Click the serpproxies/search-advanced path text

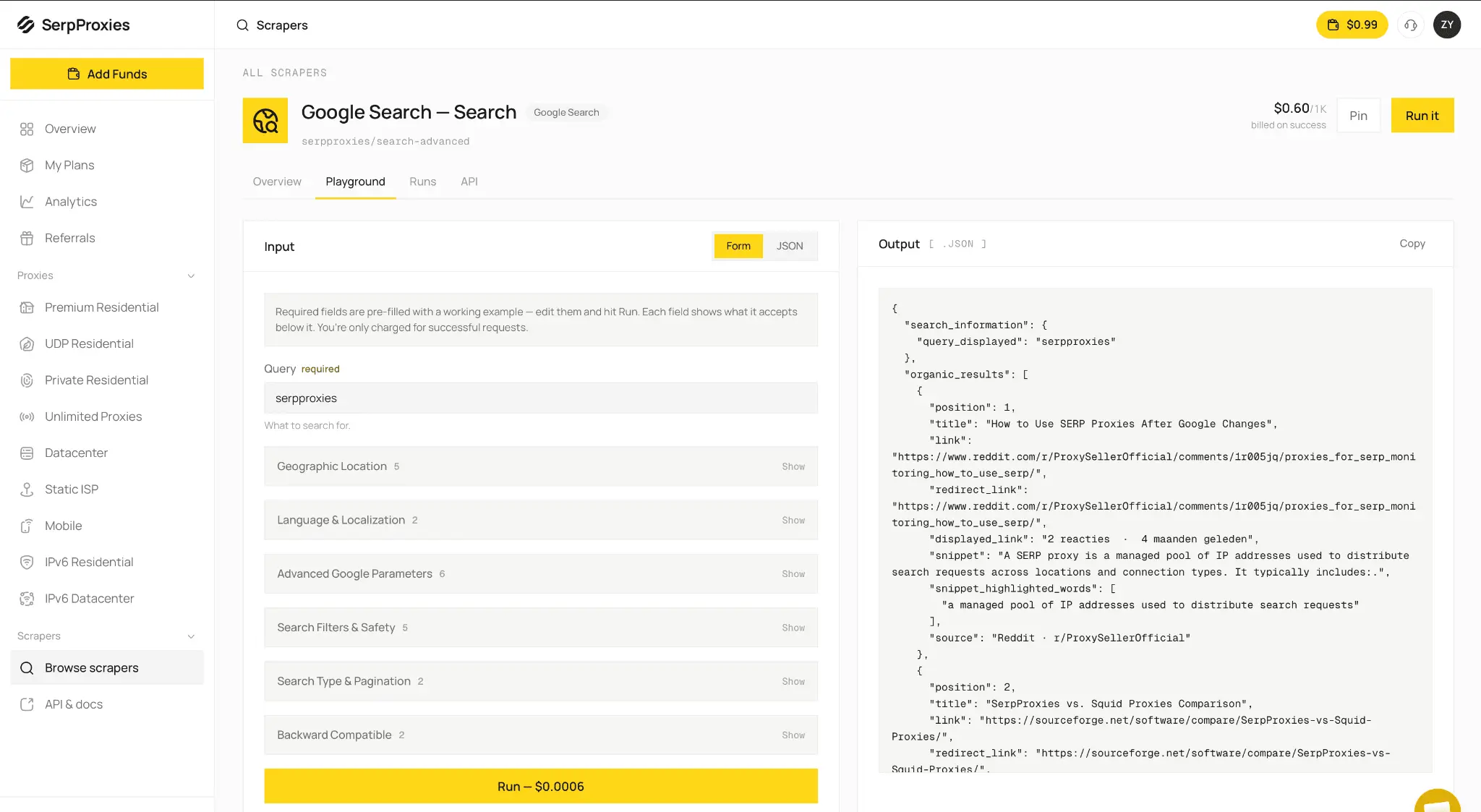tap(385, 142)
